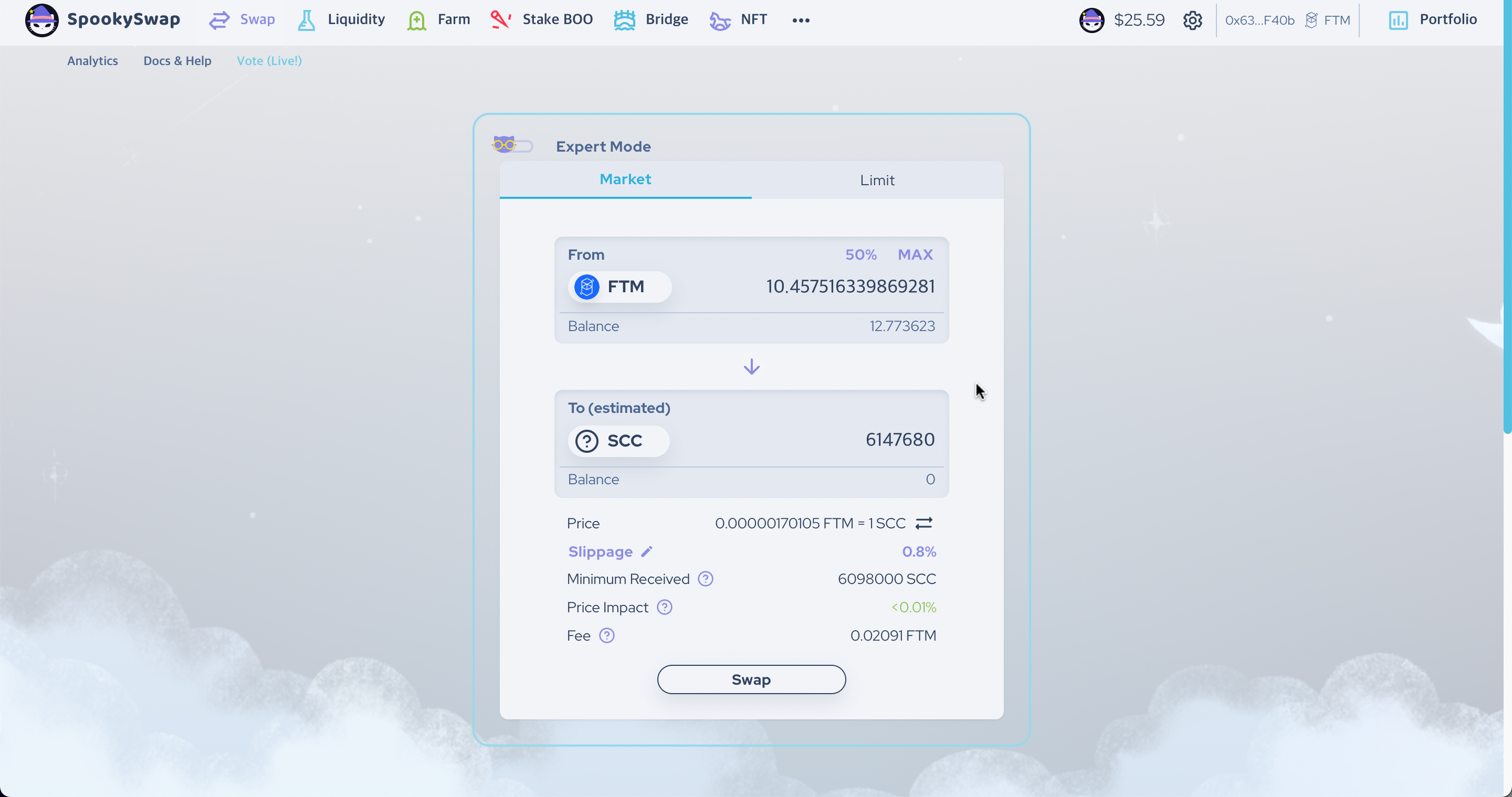Click the BOO price icon

click(x=1092, y=20)
